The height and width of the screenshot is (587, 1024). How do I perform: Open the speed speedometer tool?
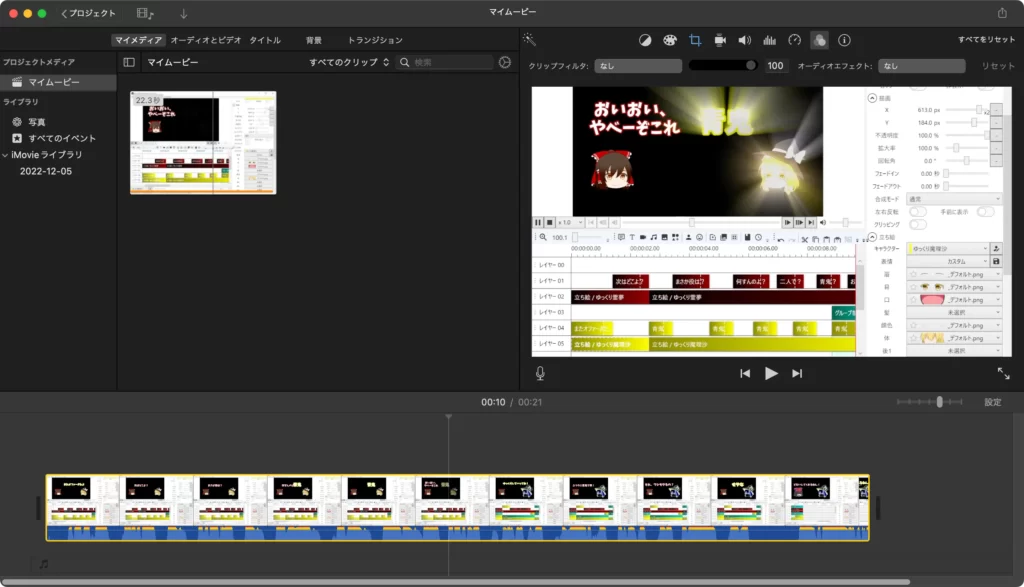point(794,40)
